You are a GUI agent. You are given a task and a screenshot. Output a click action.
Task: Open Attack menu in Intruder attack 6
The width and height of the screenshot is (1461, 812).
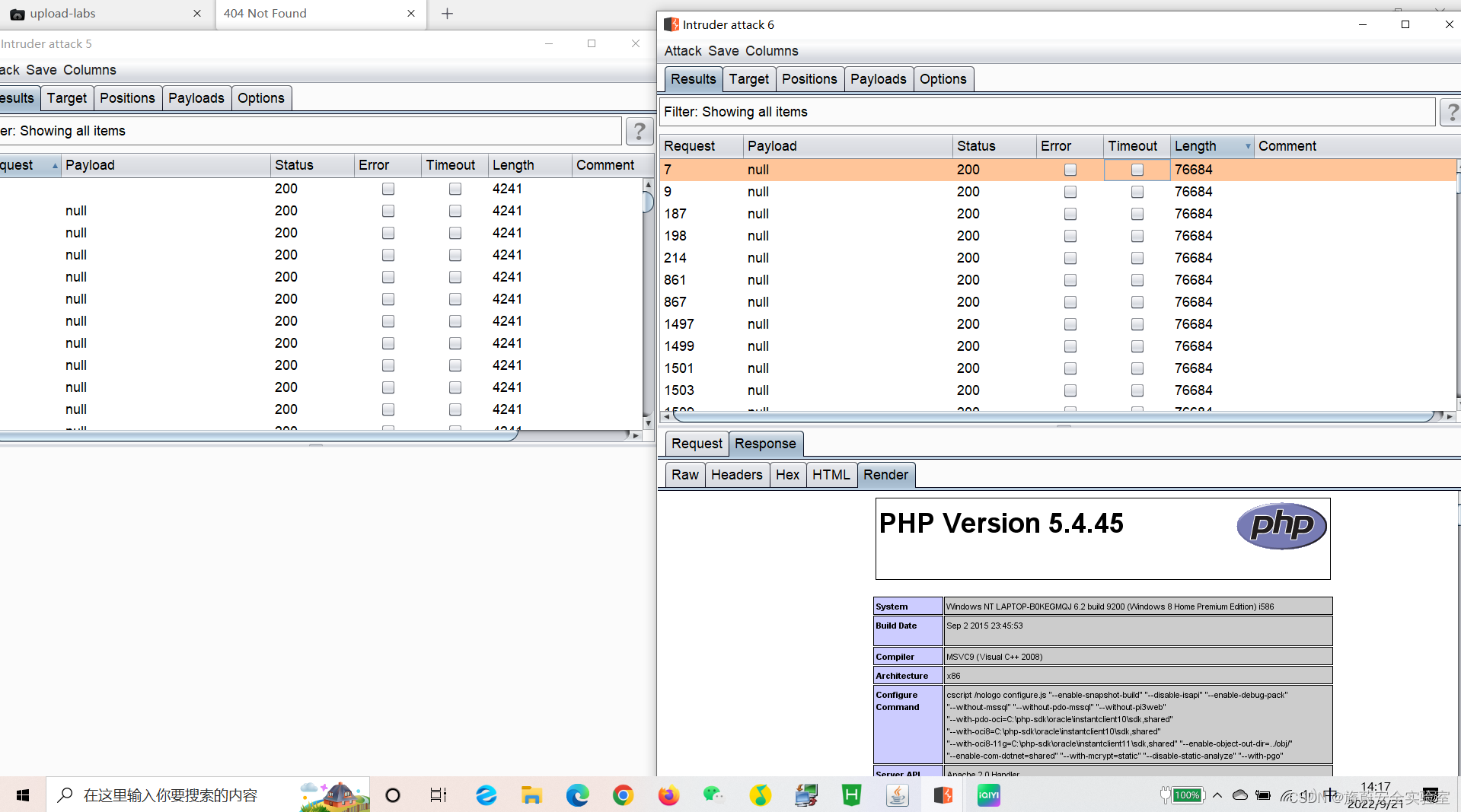[683, 51]
